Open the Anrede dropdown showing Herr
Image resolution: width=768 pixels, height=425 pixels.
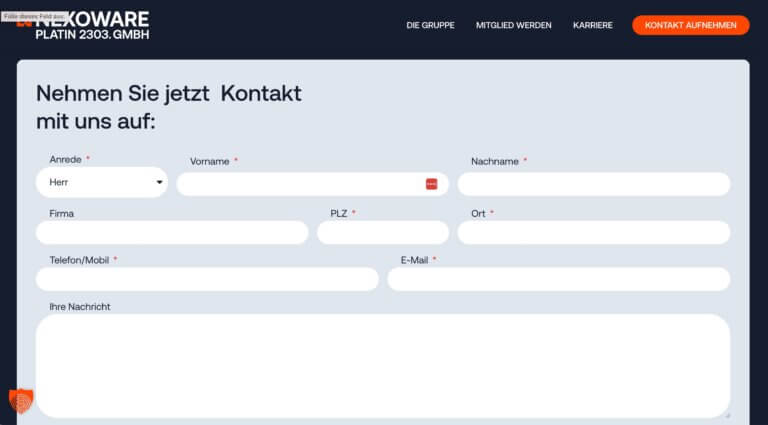pos(102,182)
